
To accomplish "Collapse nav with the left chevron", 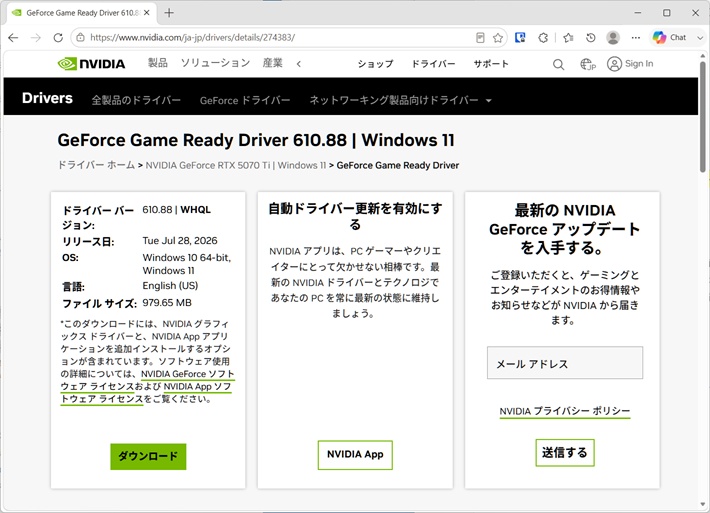I will [x=299, y=64].
